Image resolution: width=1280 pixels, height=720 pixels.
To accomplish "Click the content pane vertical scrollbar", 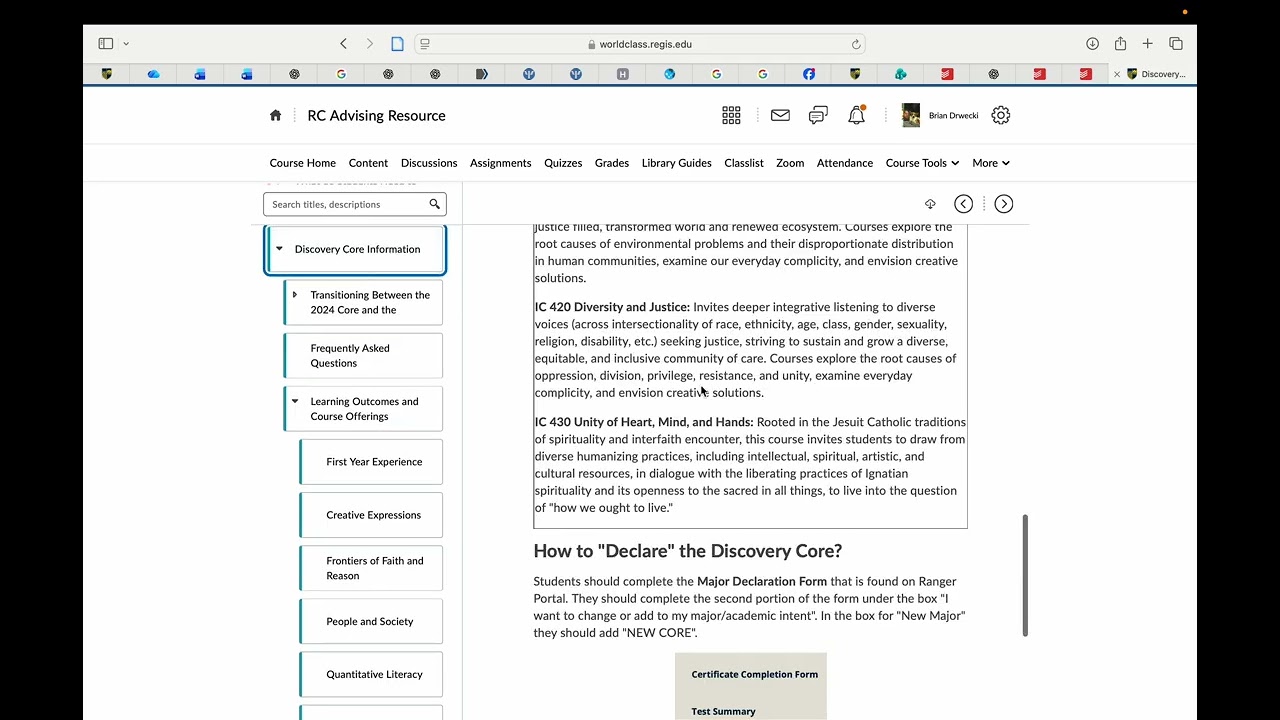I will pyautogui.click(x=1025, y=575).
